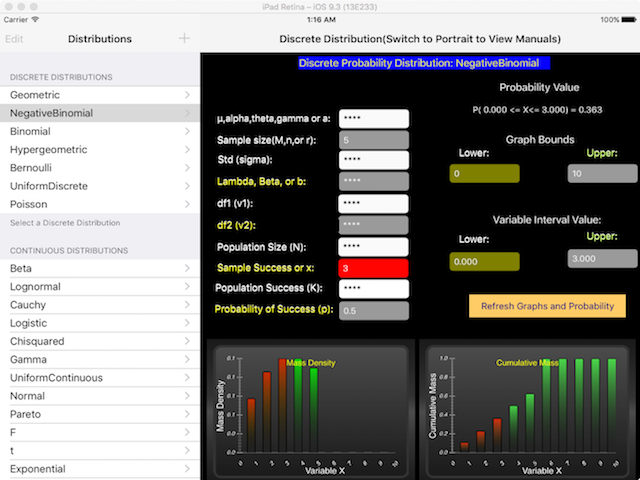Image resolution: width=640 pixels, height=480 pixels.
Task: Click the Cauchy row chevron
Action: tap(187, 305)
